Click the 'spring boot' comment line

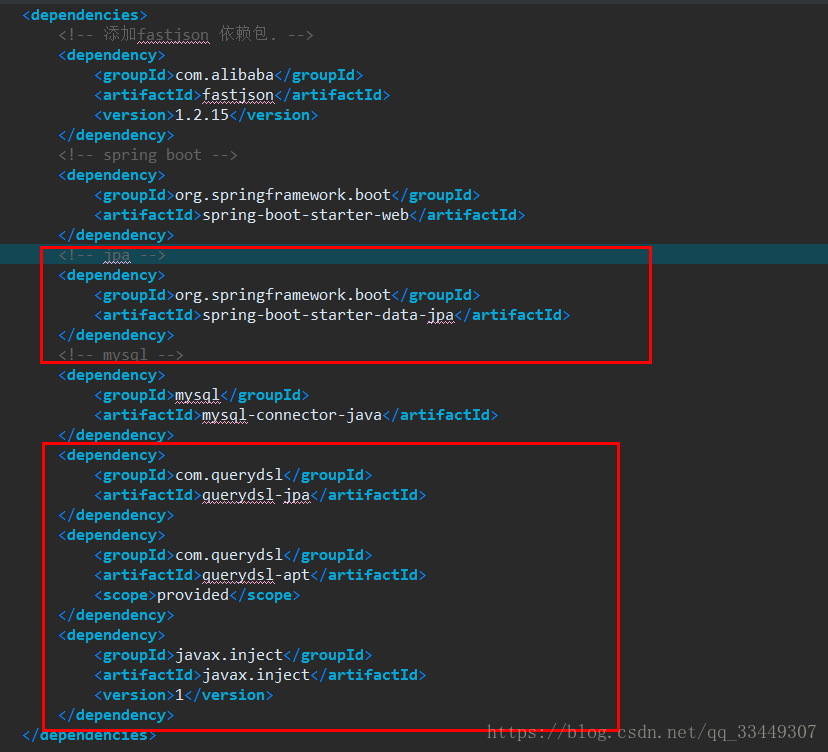148,155
